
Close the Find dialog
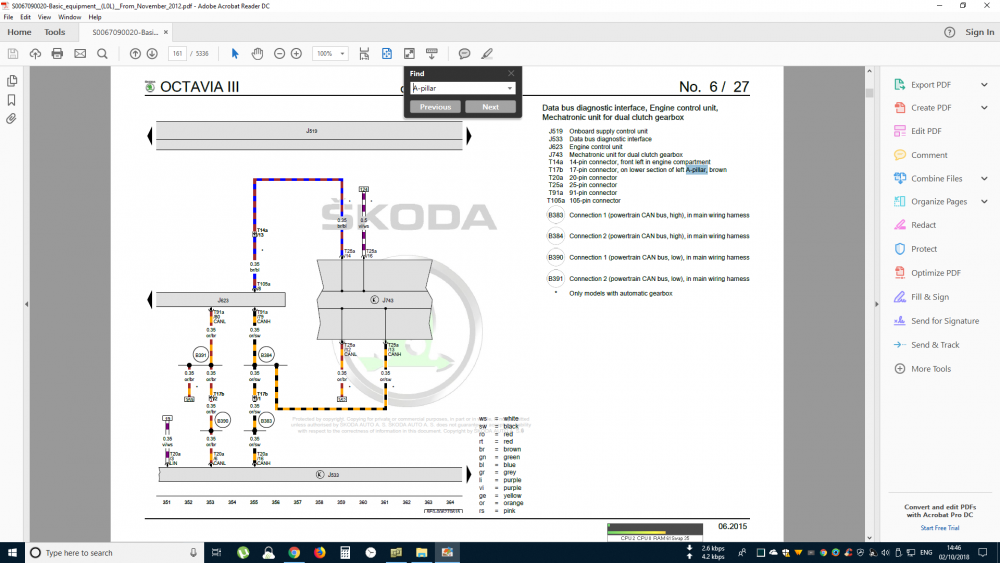[511, 73]
